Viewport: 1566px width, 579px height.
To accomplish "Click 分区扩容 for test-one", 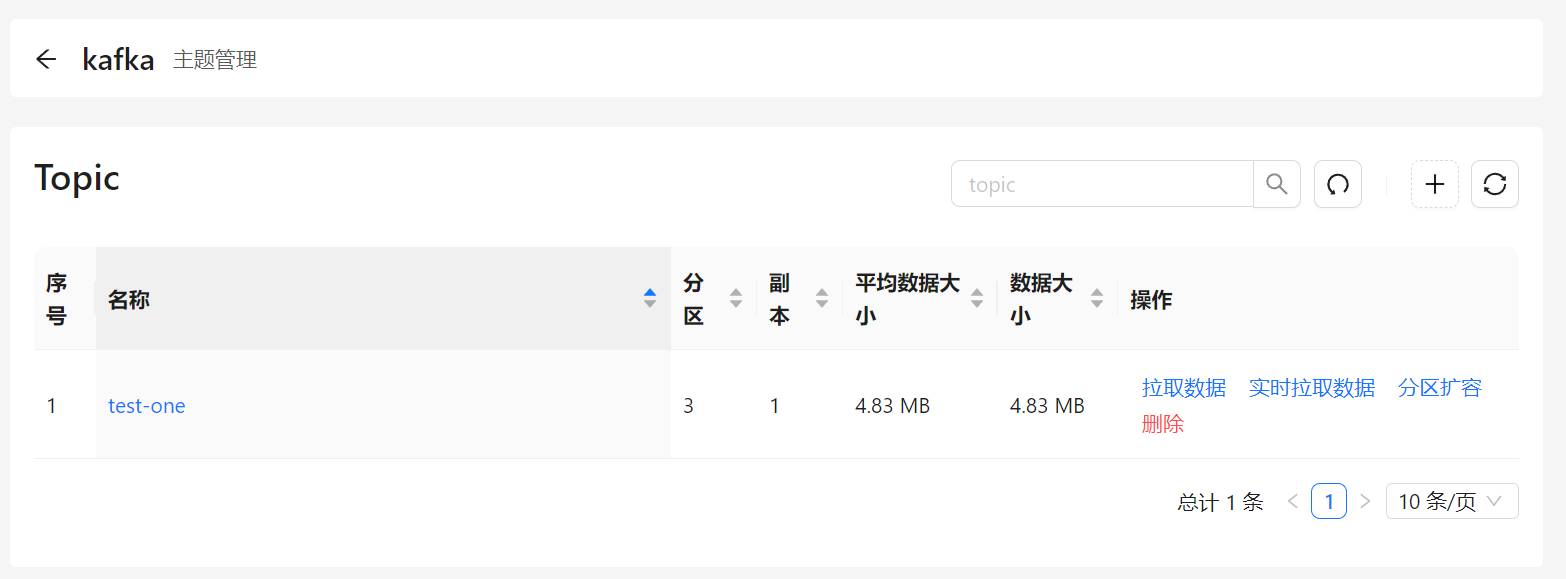I will 1440,388.
